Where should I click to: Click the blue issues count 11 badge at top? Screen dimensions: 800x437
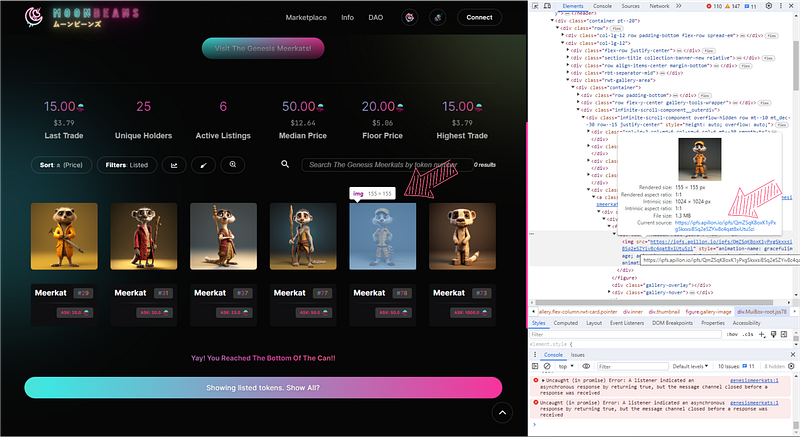(x=751, y=6)
